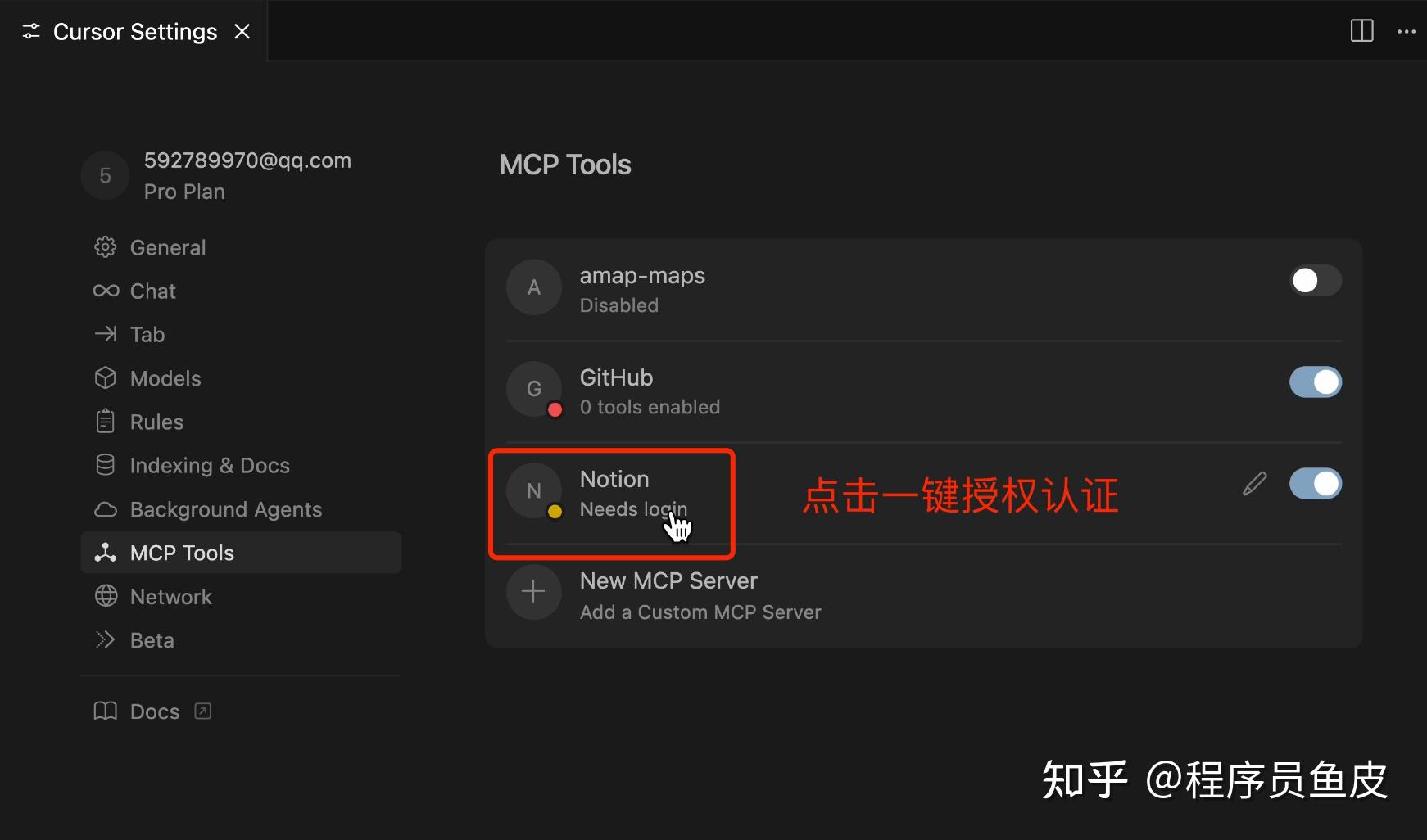Image resolution: width=1427 pixels, height=840 pixels.
Task: Go to the Chat settings section
Action: pos(241,291)
